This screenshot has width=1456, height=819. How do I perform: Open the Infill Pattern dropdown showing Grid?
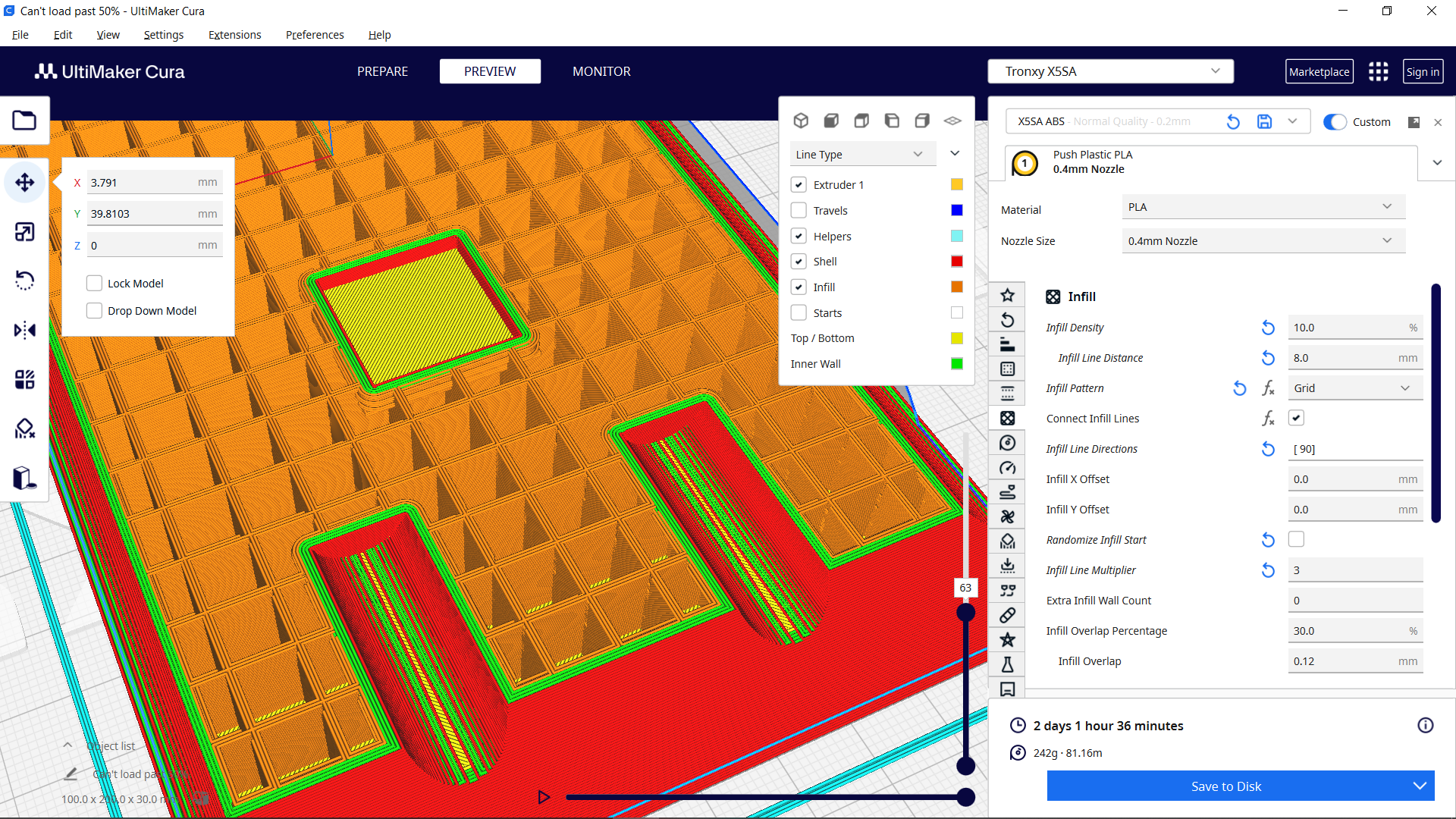click(x=1355, y=388)
